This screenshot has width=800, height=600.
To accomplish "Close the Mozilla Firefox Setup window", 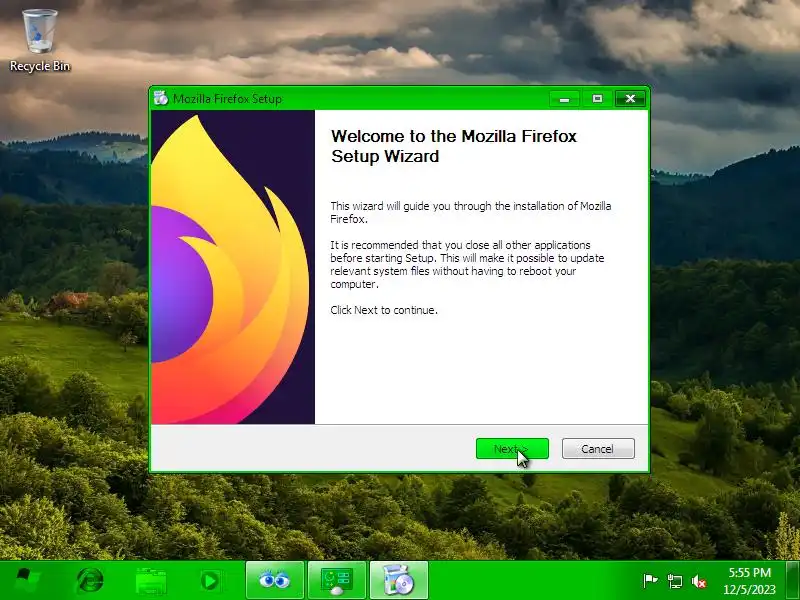I will click(x=630, y=99).
